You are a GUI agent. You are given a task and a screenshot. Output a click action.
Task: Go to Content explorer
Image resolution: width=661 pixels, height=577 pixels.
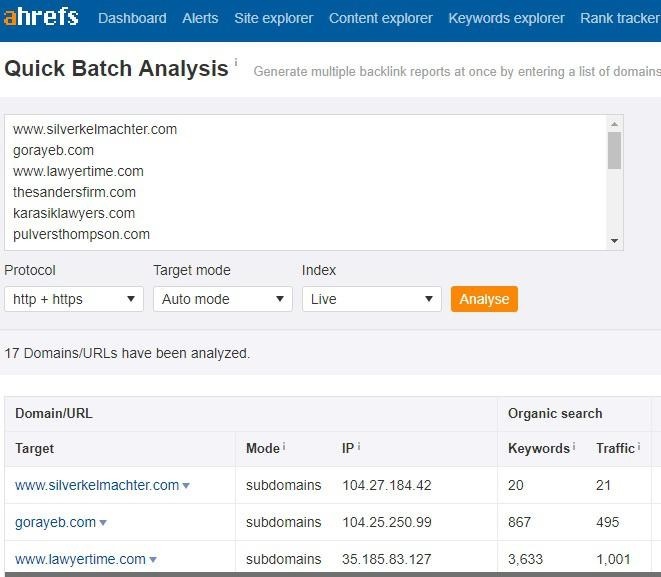click(x=381, y=18)
